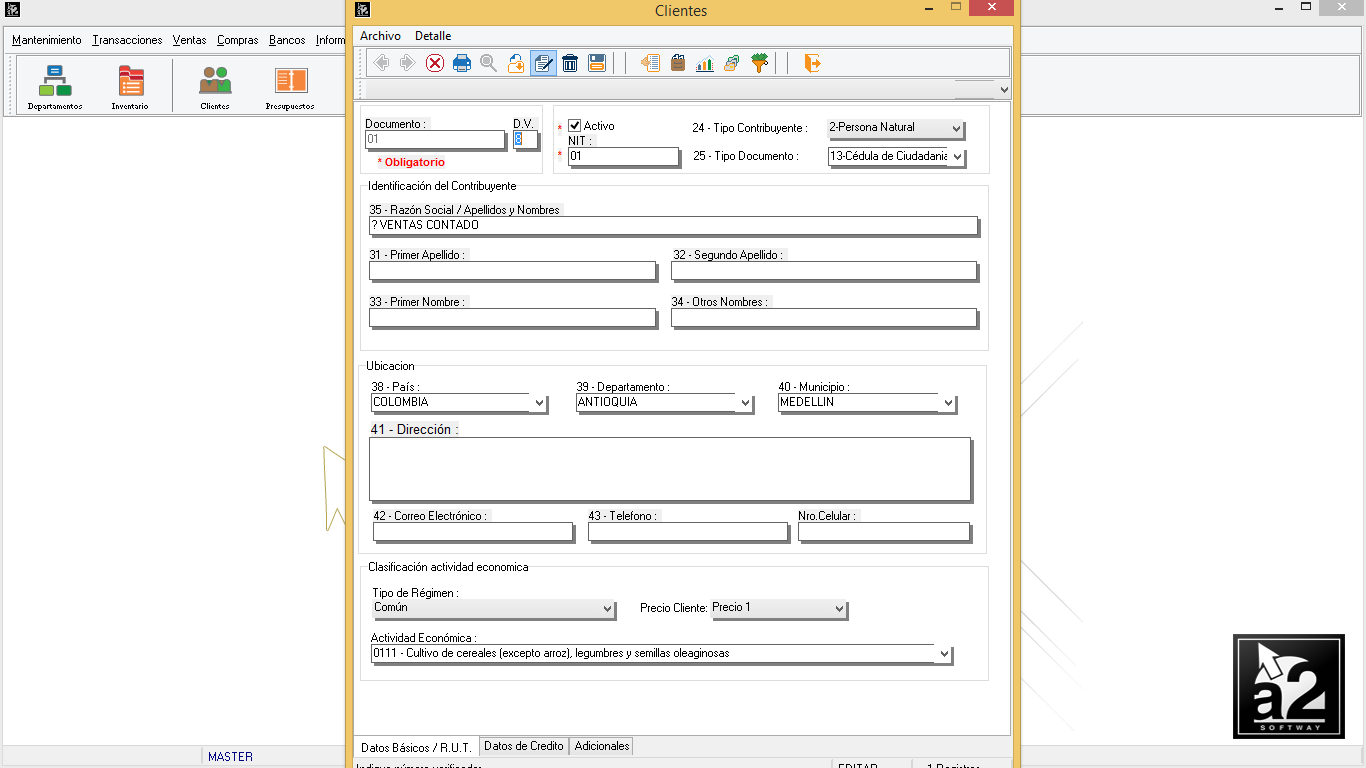1366x768 pixels.
Task: Click the orange exit door icon
Action: tap(812, 63)
